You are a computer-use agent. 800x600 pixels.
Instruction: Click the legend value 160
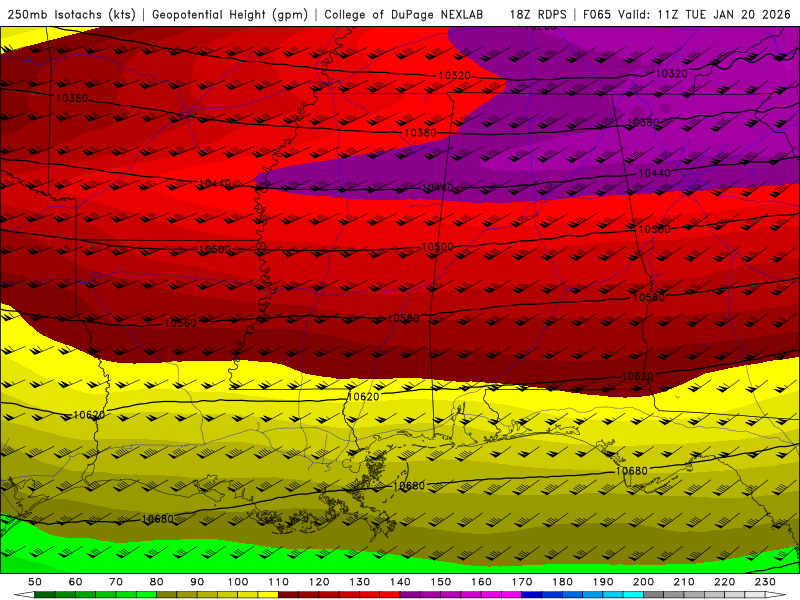click(x=482, y=582)
